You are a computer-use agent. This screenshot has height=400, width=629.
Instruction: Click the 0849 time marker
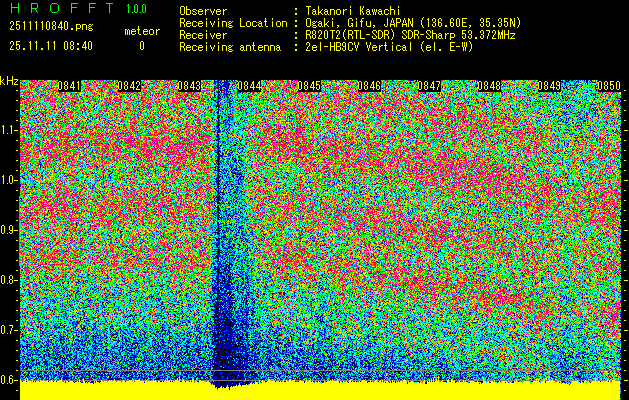[549, 86]
